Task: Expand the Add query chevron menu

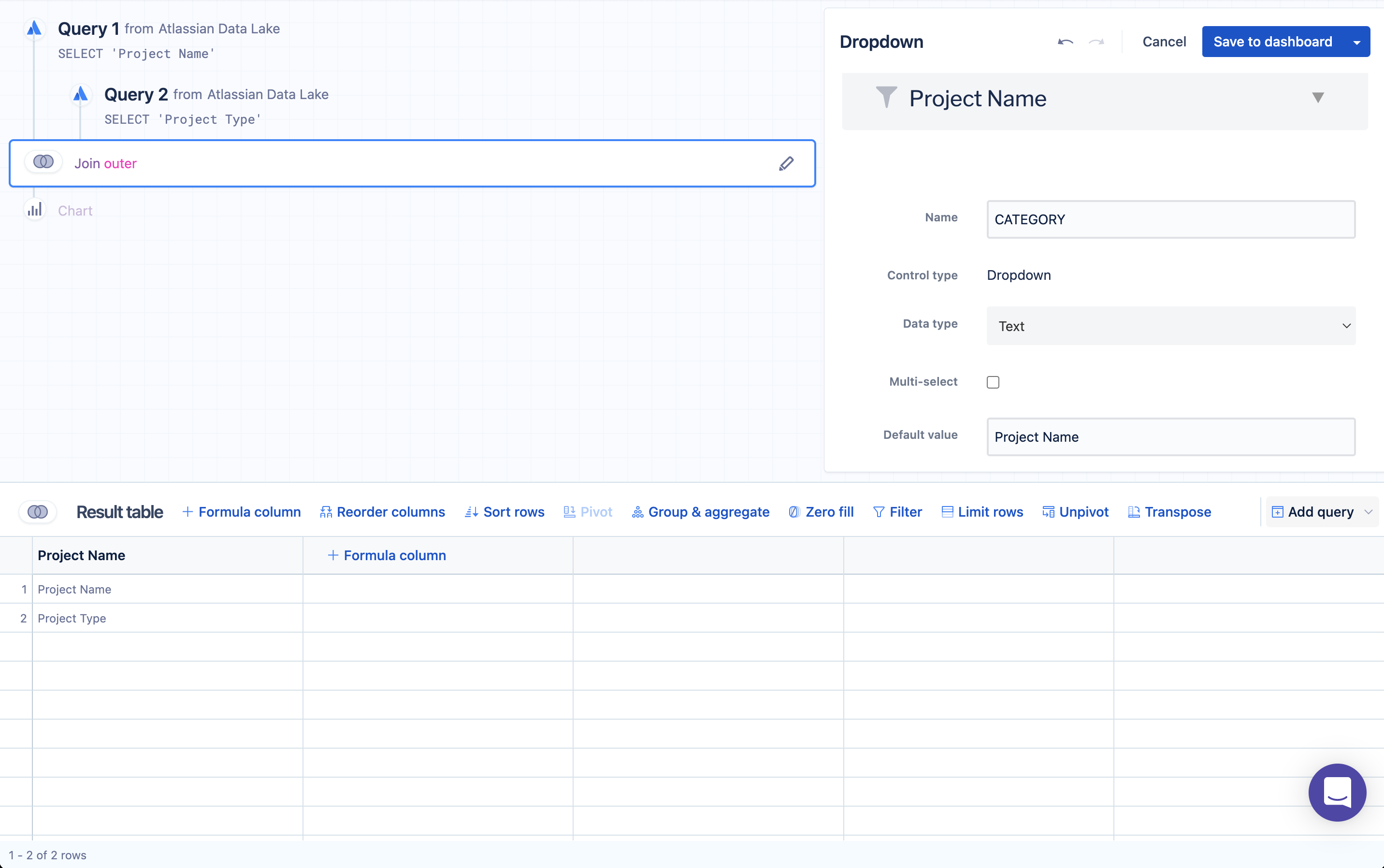Action: click(1369, 511)
